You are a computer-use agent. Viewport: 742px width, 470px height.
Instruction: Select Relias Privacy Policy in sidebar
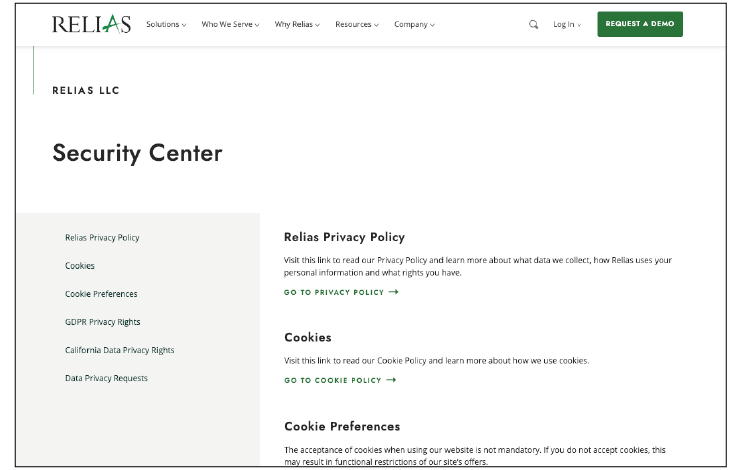point(102,238)
